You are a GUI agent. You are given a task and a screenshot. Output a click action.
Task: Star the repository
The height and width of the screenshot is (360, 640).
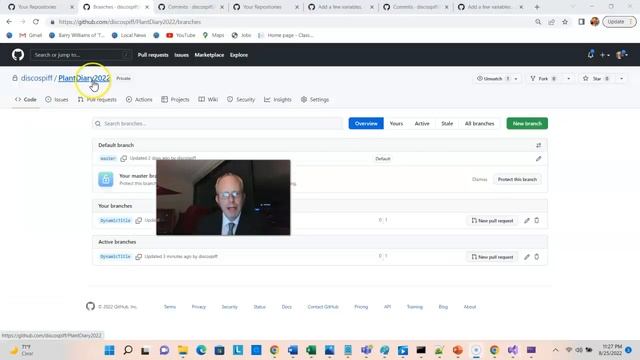(x=597, y=78)
